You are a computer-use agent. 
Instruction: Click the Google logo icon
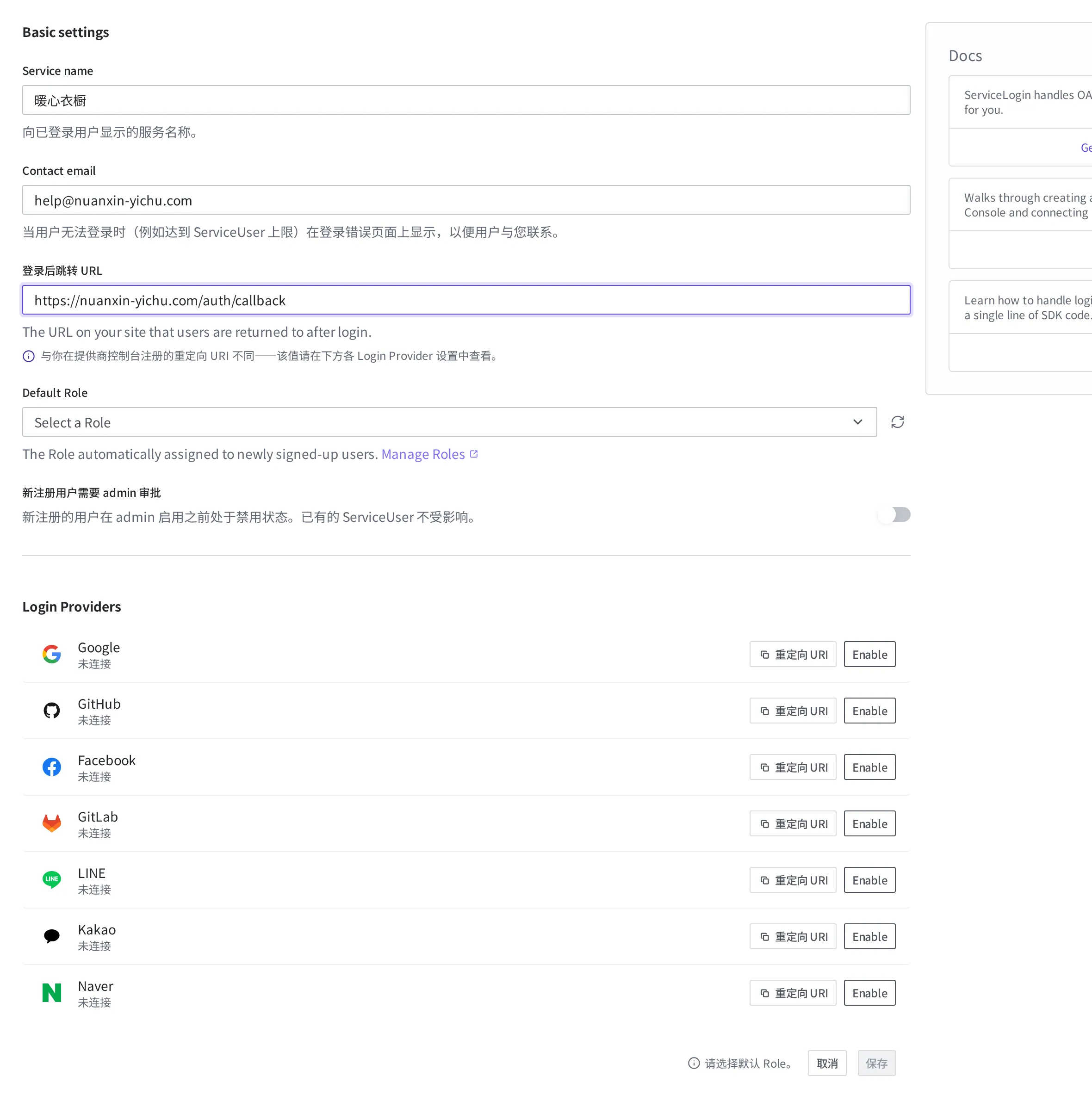(x=52, y=654)
